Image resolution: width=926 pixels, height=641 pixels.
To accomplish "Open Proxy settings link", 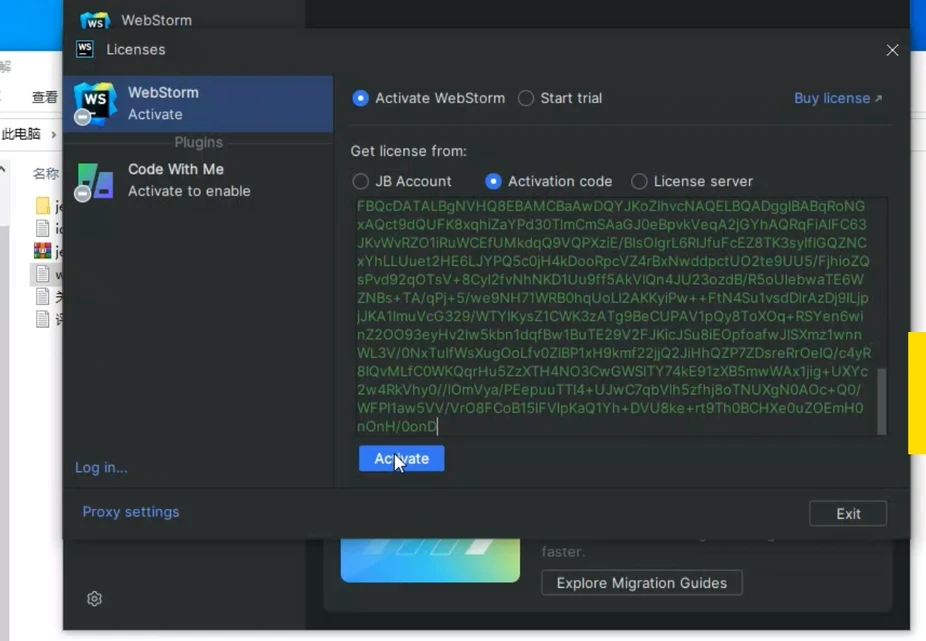I will click(131, 512).
